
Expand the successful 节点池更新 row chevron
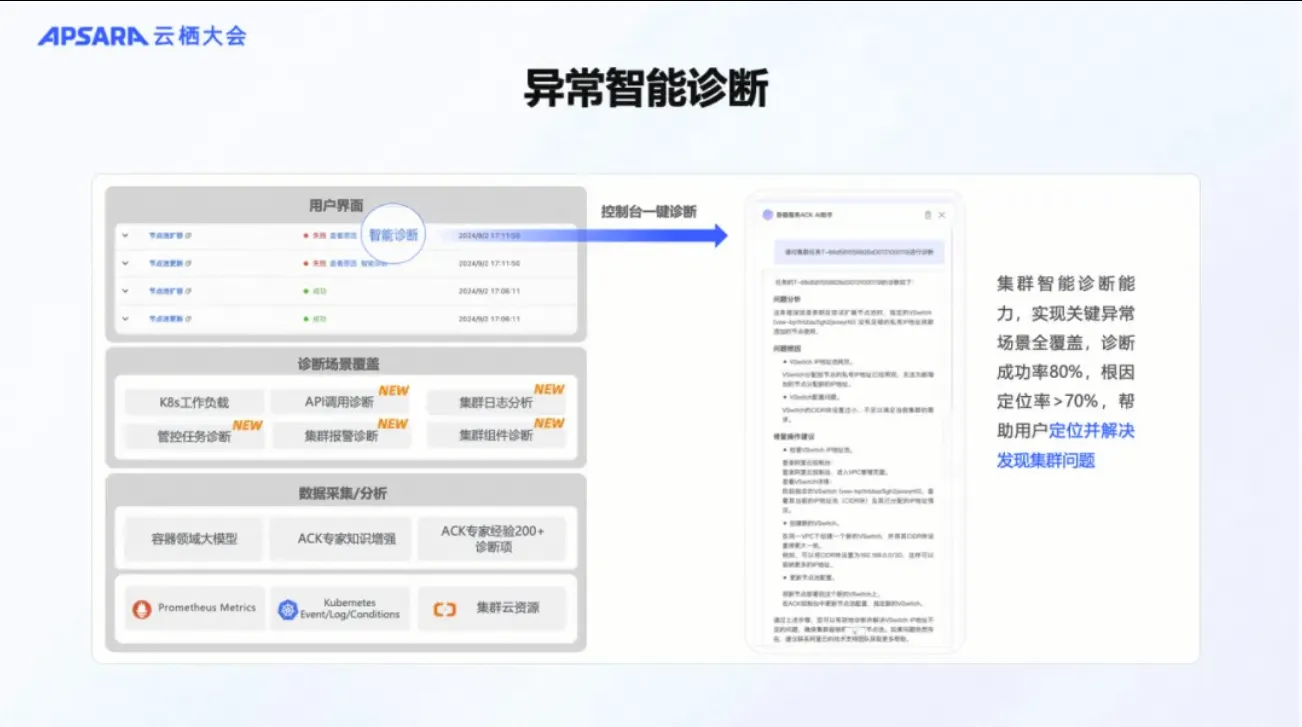pos(125,319)
